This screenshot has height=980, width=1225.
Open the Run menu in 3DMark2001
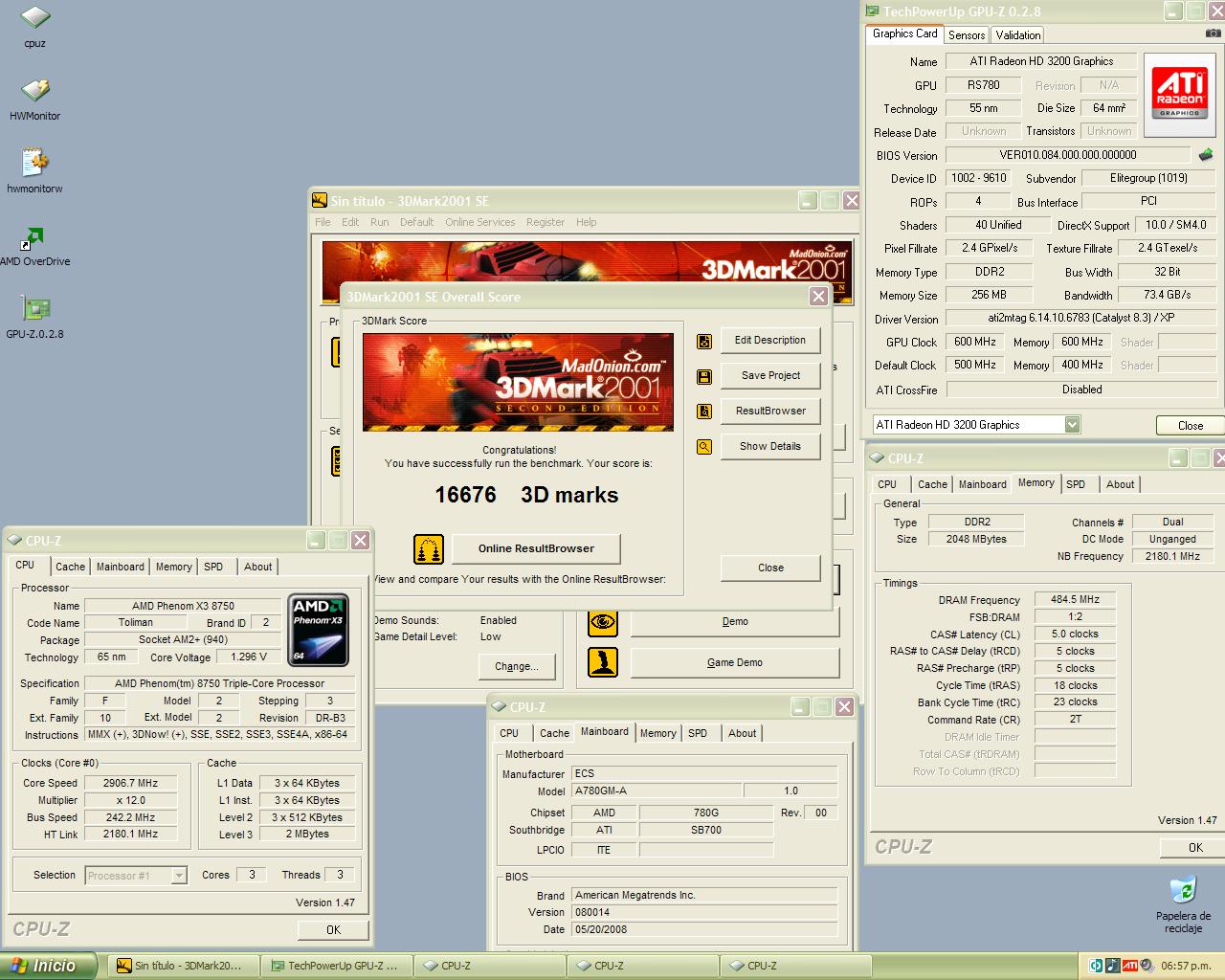[x=380, y=222]
